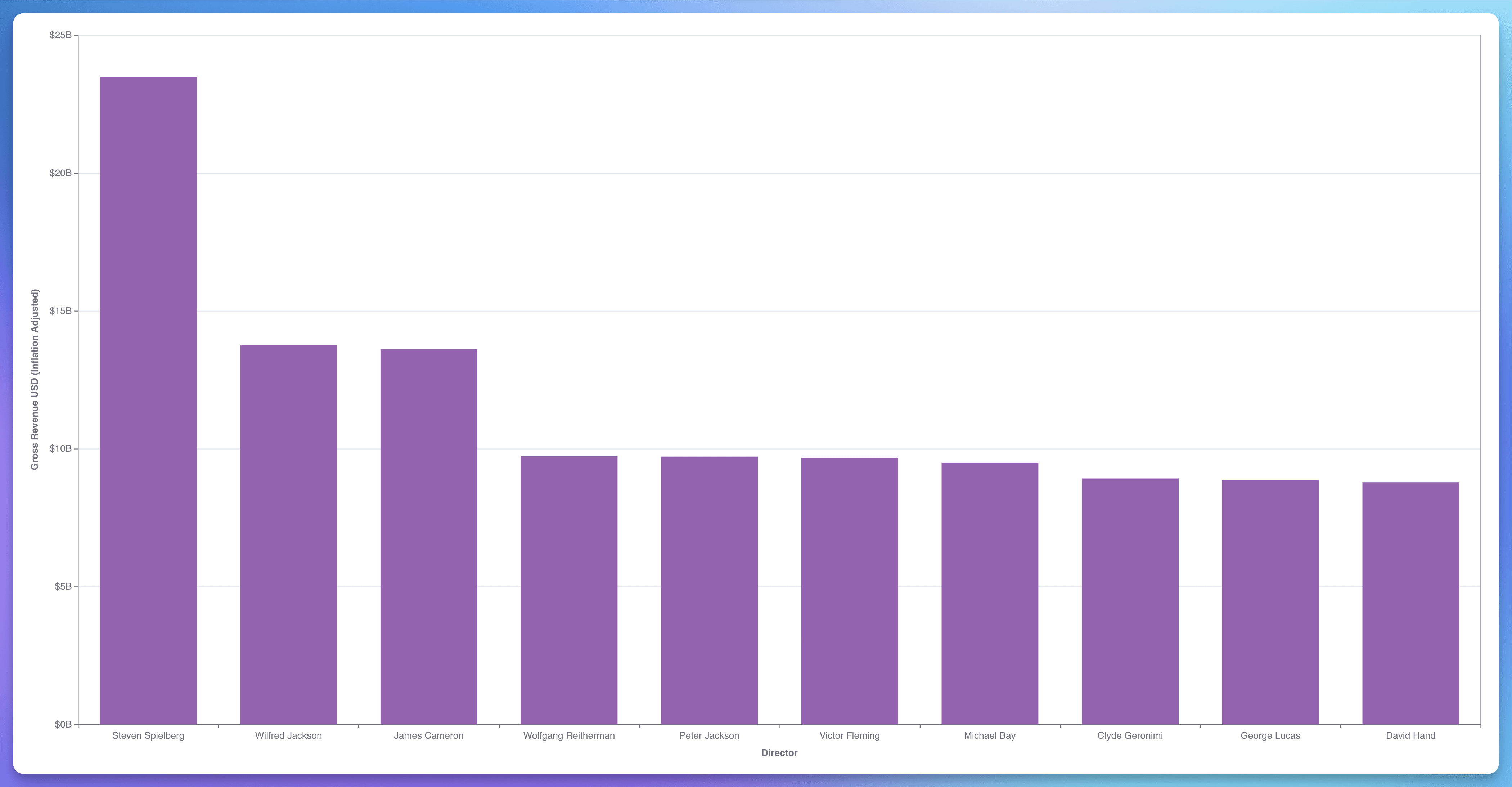Select the Victor Fleming bar

[x=849, y=591]
